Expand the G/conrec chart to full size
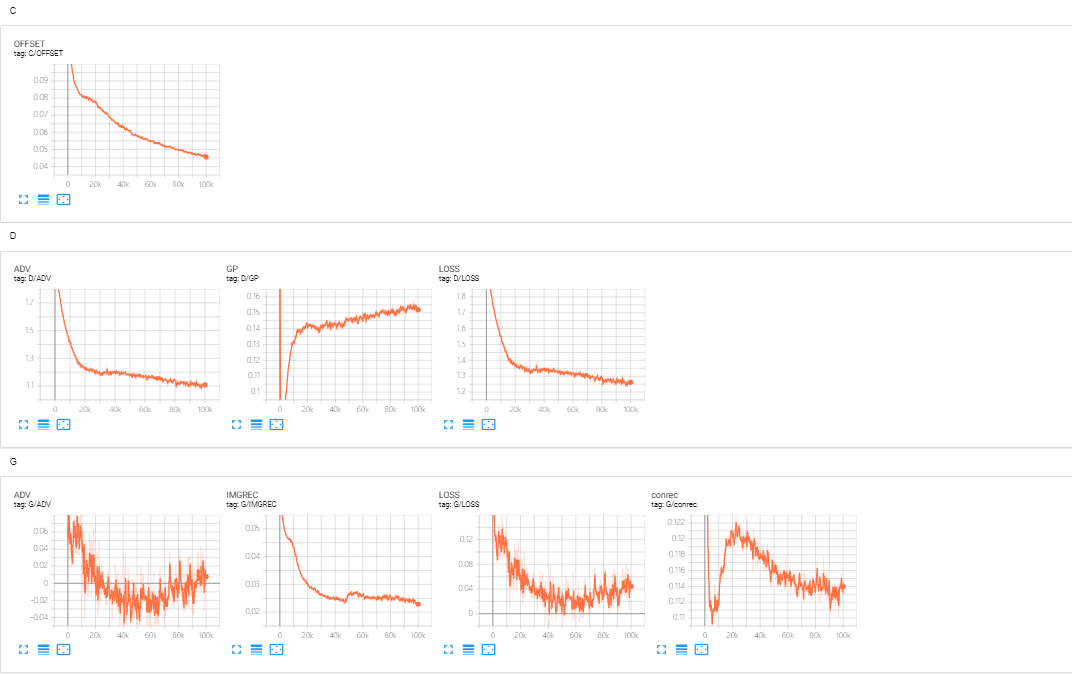Viewport: 1072px width, 674px height. click(661, 649)
